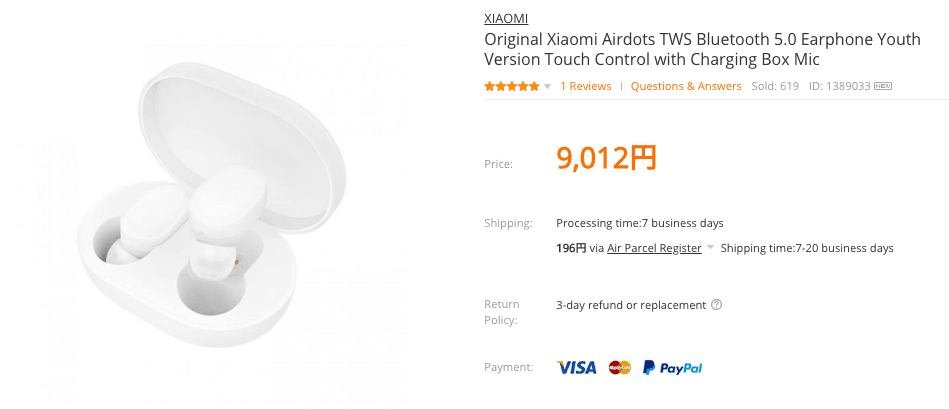Image resolution: width=949 pixels, height=409 pixels.
Task: Click the 3-day refund or replacement text
Action: (x=630, y=305)
